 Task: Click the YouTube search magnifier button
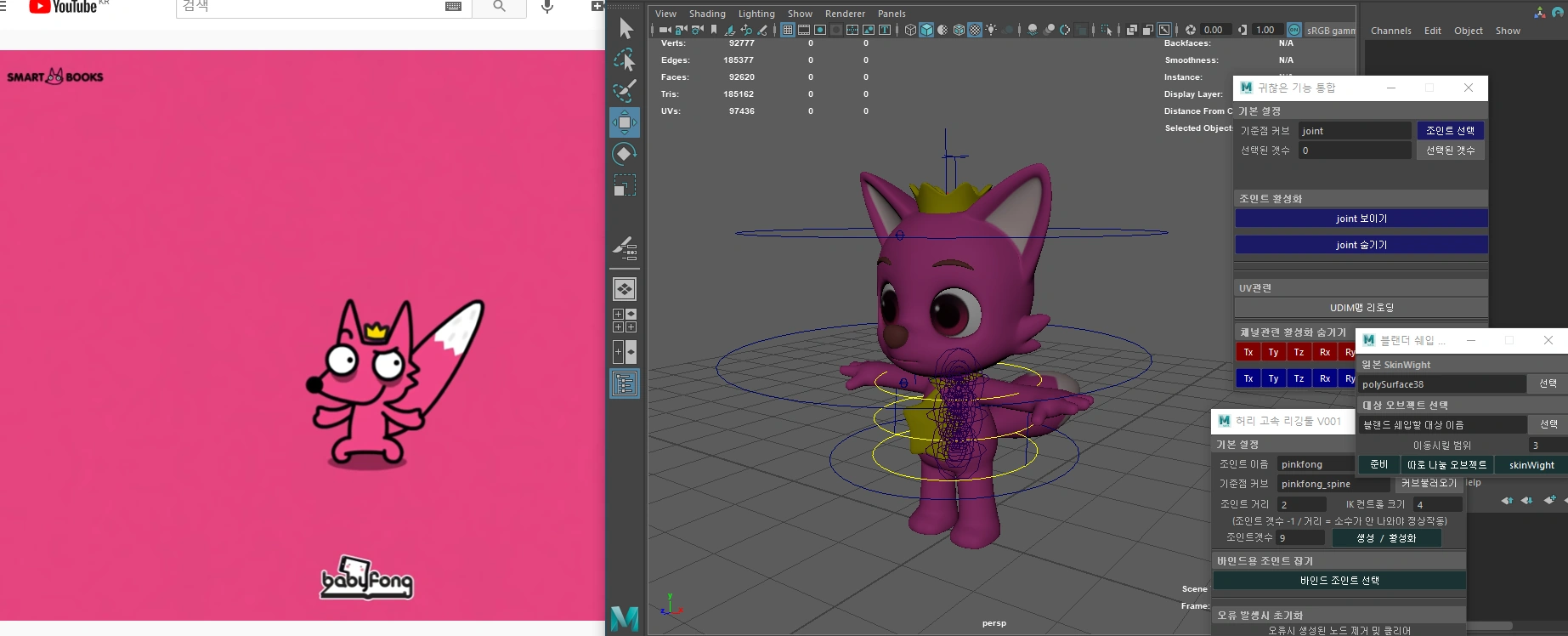[x=499, y=7]
